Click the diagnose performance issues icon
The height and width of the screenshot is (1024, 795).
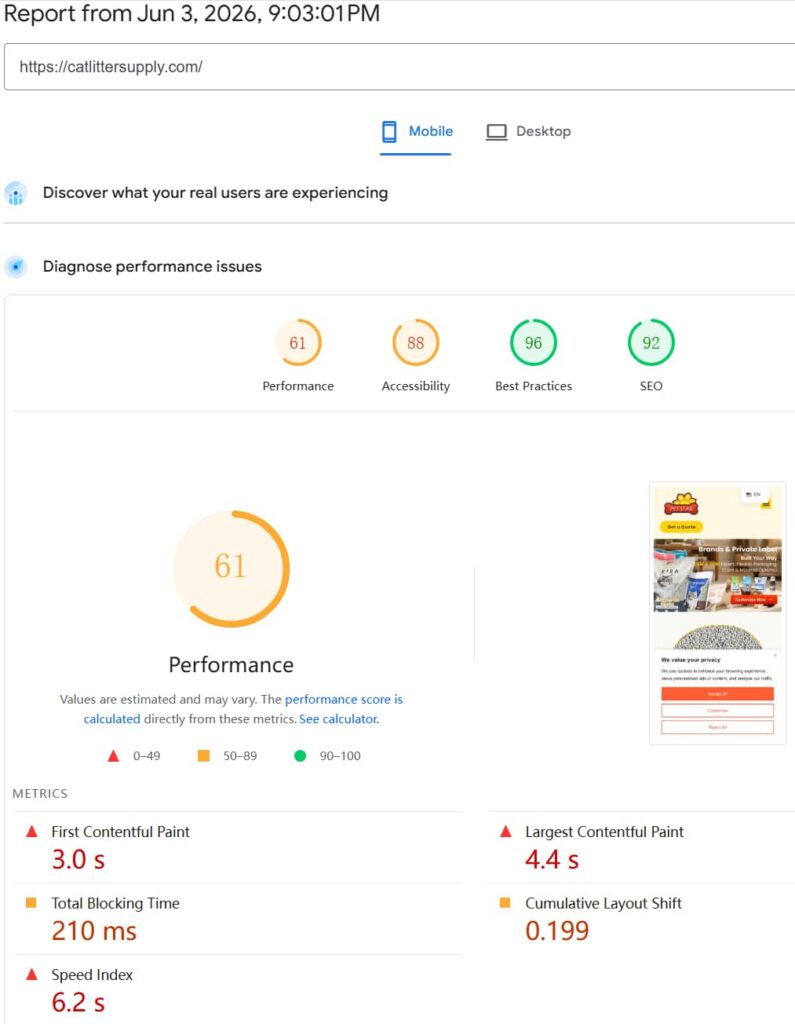16,266
